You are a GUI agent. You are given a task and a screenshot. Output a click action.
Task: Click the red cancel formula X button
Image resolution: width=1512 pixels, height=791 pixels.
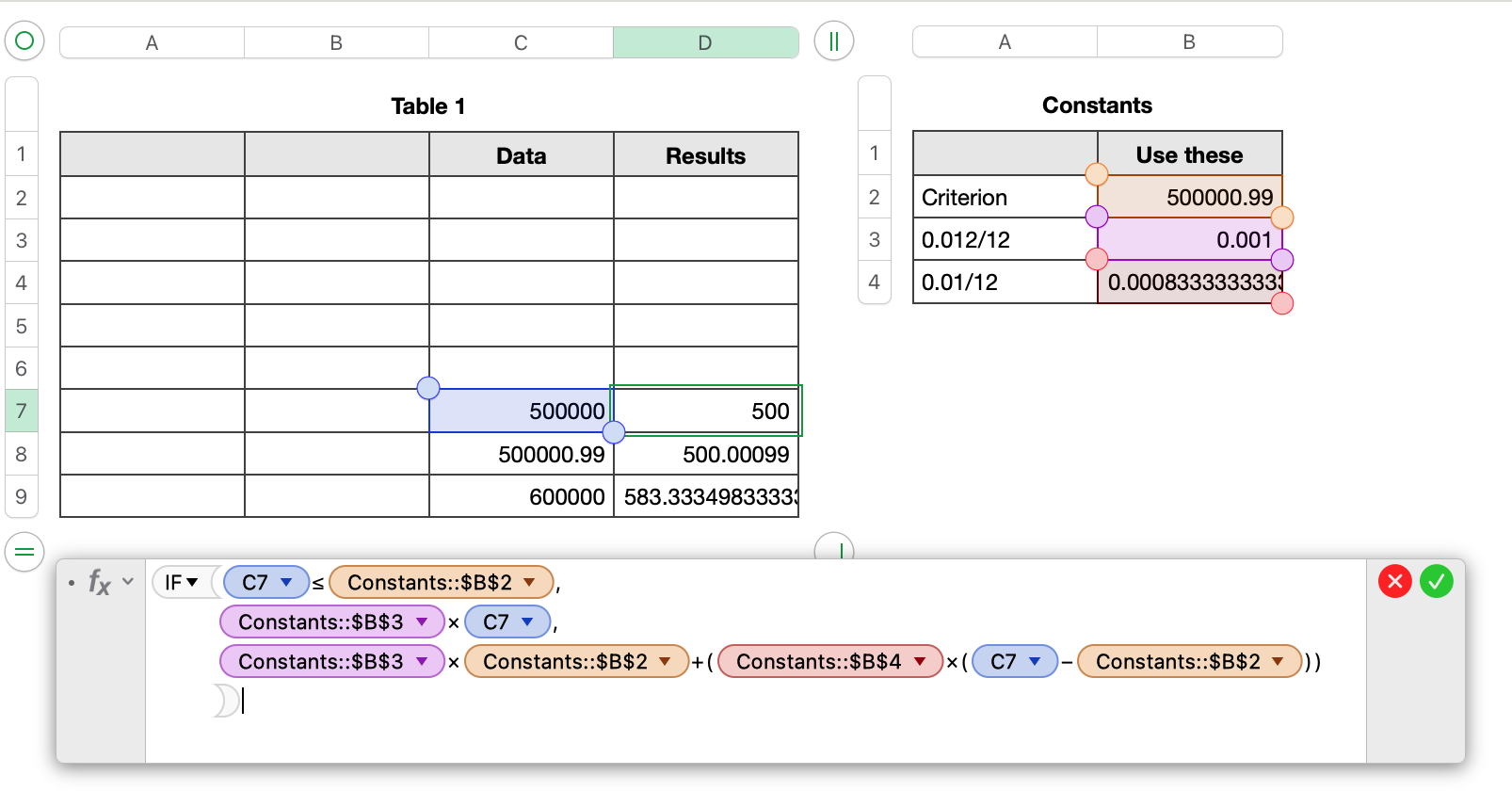coord(1394,582)
